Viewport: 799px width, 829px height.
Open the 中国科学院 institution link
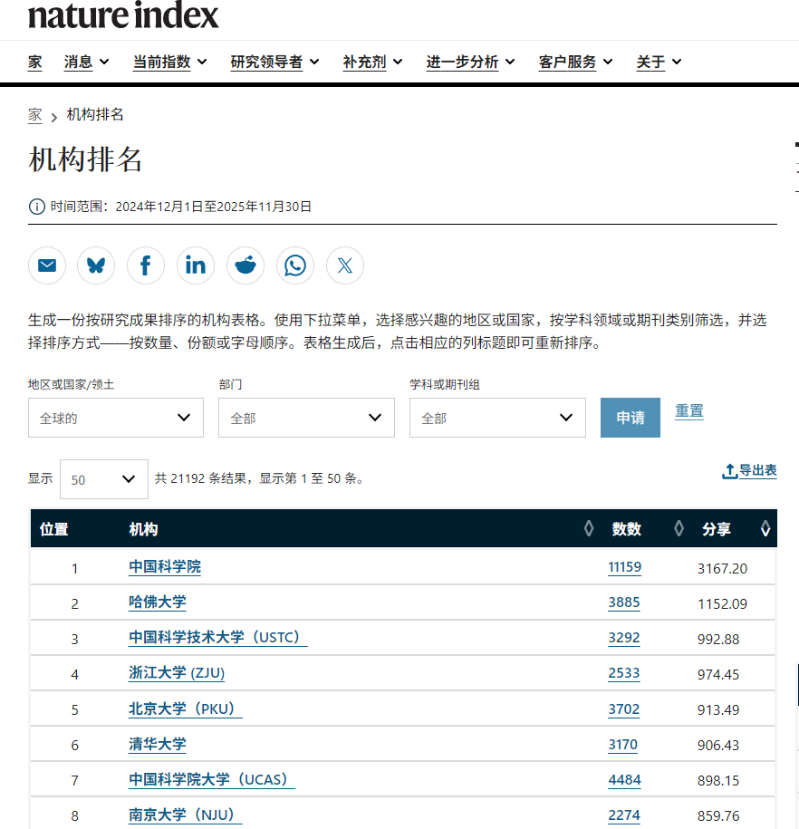[x=165, y=567]
